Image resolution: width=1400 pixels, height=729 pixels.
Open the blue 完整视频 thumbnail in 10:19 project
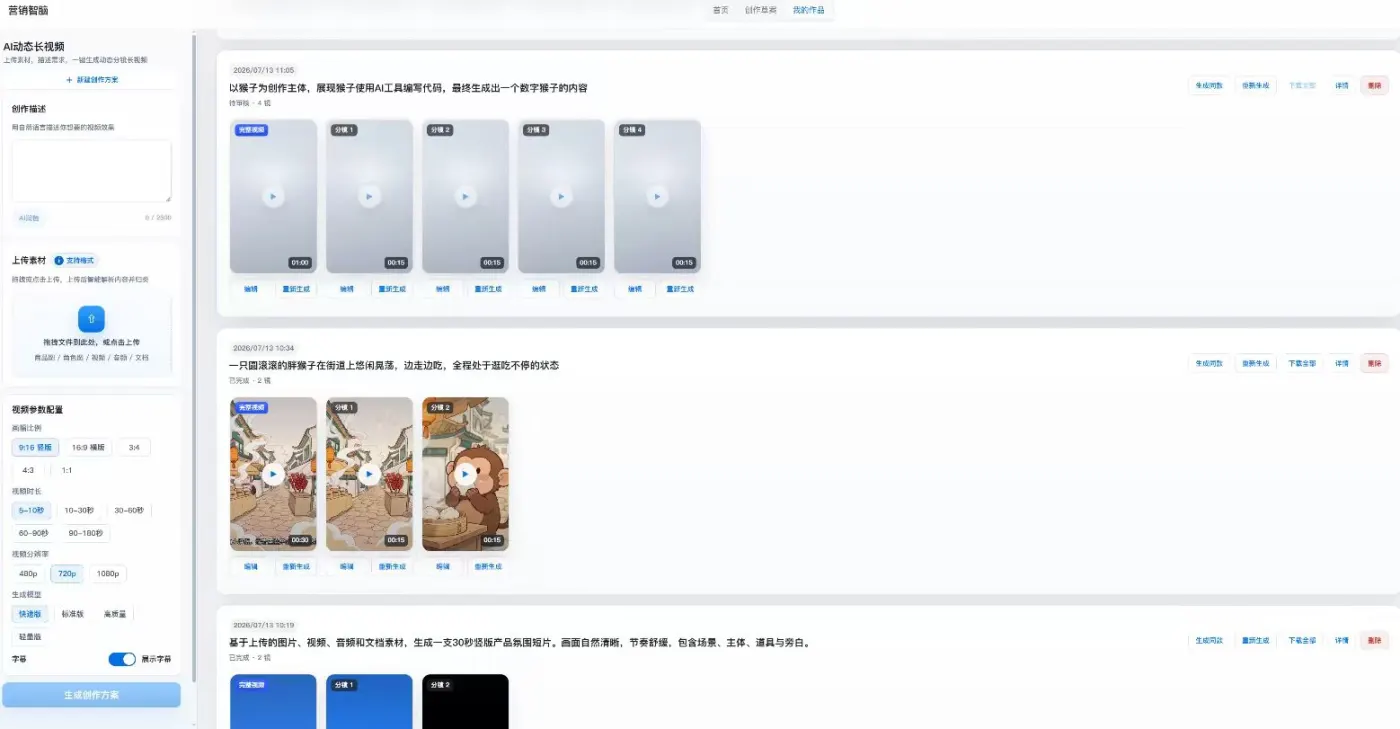(x=273, y=701)
